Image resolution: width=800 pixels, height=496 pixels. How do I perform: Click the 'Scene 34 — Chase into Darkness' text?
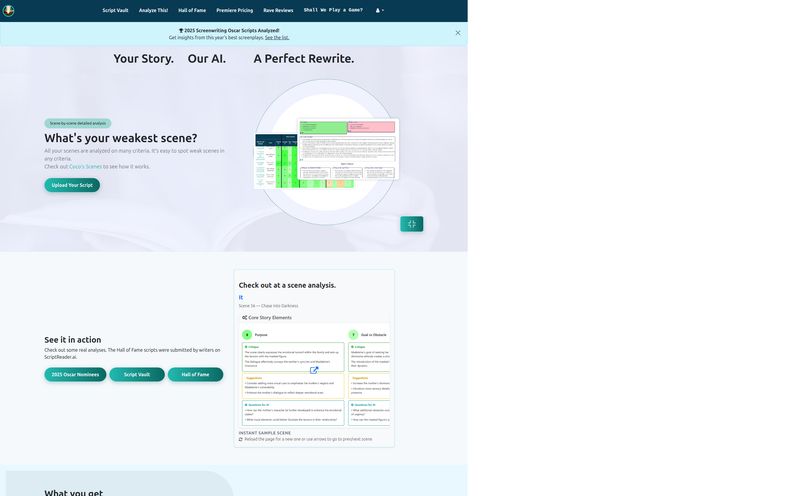268,306
